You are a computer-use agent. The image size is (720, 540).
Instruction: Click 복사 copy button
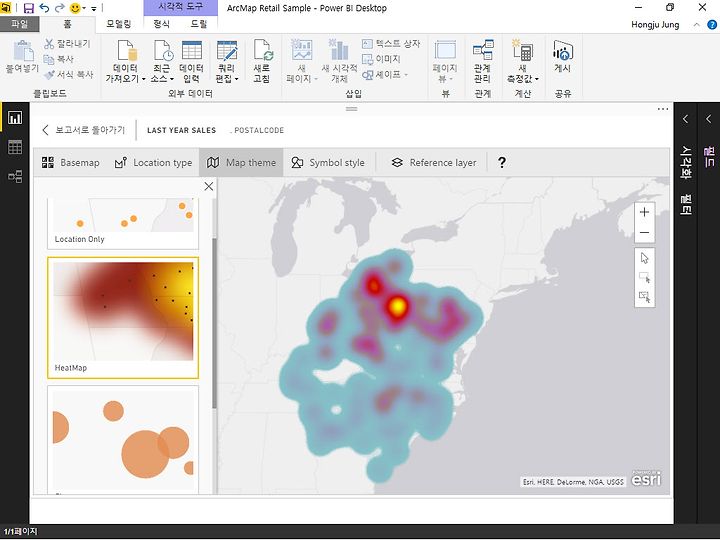59,59
